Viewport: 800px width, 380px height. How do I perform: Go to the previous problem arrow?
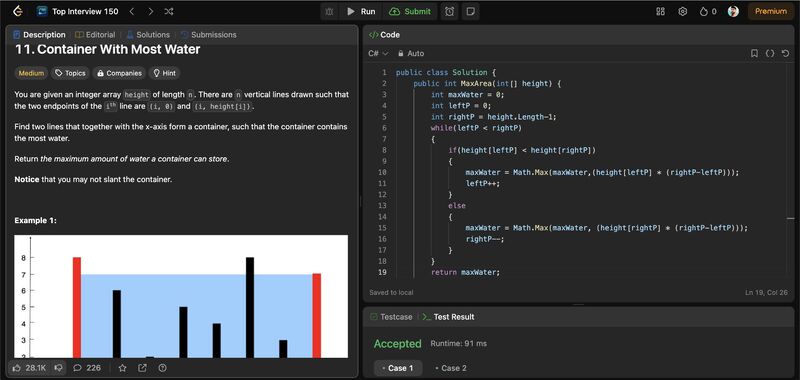[132, 11]
